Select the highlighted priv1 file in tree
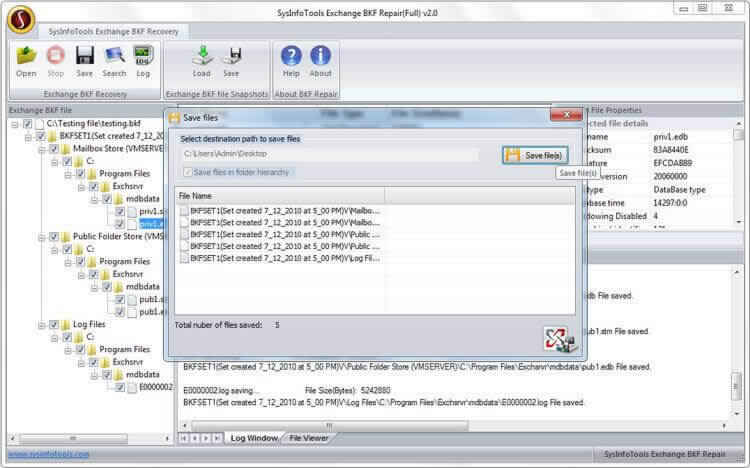The height and width of the screenshot is (468, 750). point(151,223)
